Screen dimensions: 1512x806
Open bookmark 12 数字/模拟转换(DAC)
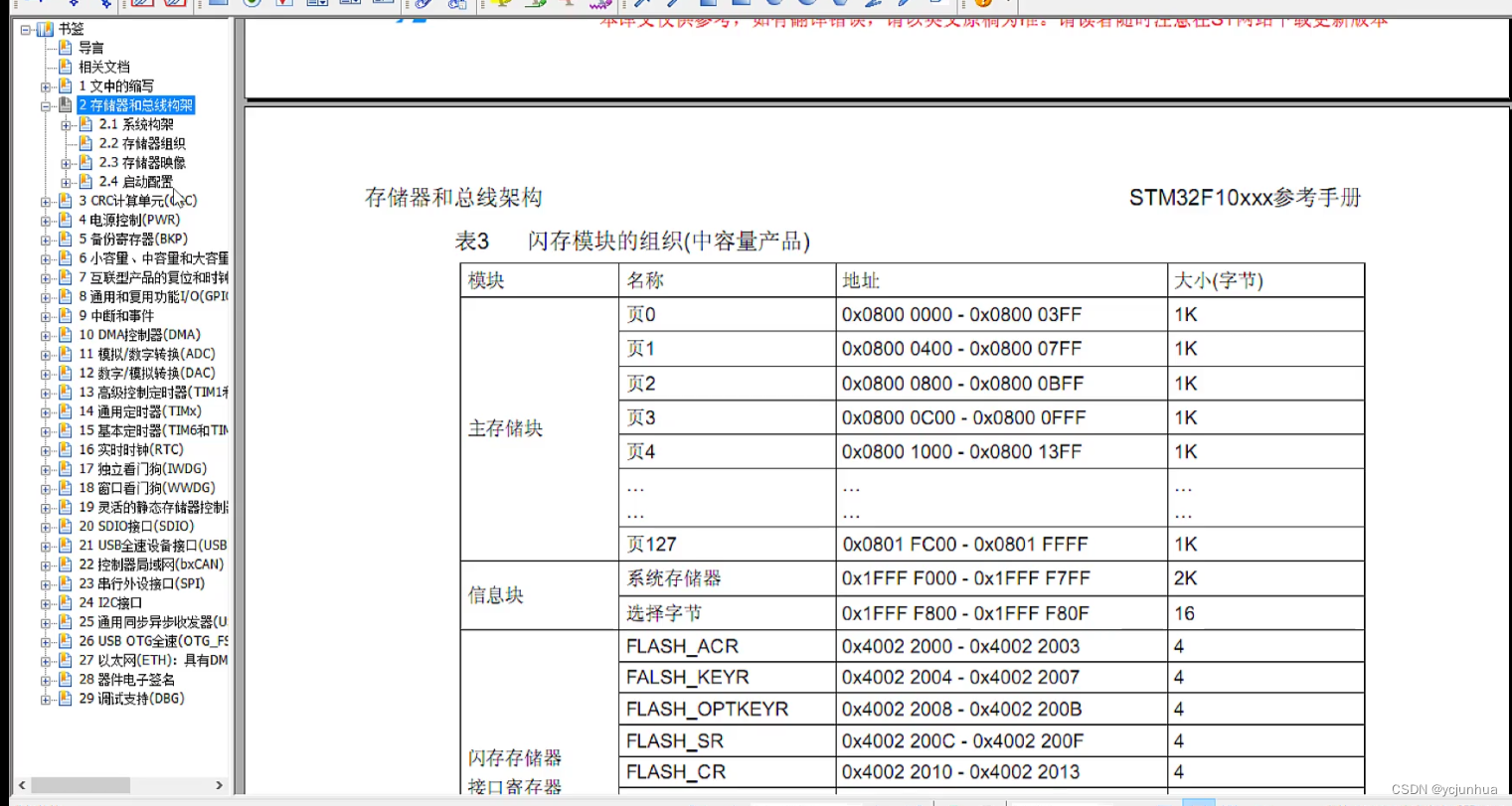pos(147,373)
